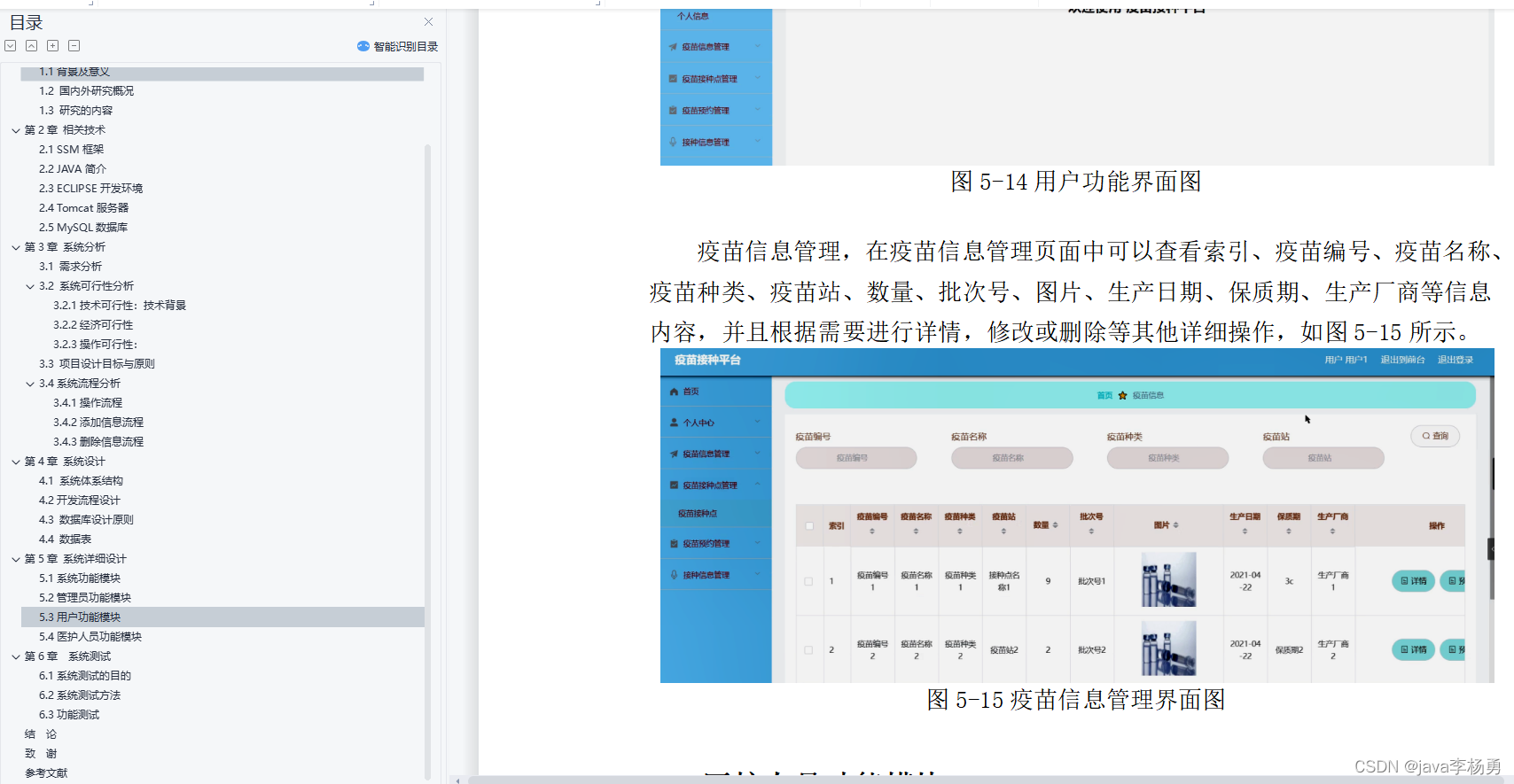Tick the row 2 checkbox in vaccine table
The width and height of the screenshot is (1514, 784).
[x=808, y=650]
